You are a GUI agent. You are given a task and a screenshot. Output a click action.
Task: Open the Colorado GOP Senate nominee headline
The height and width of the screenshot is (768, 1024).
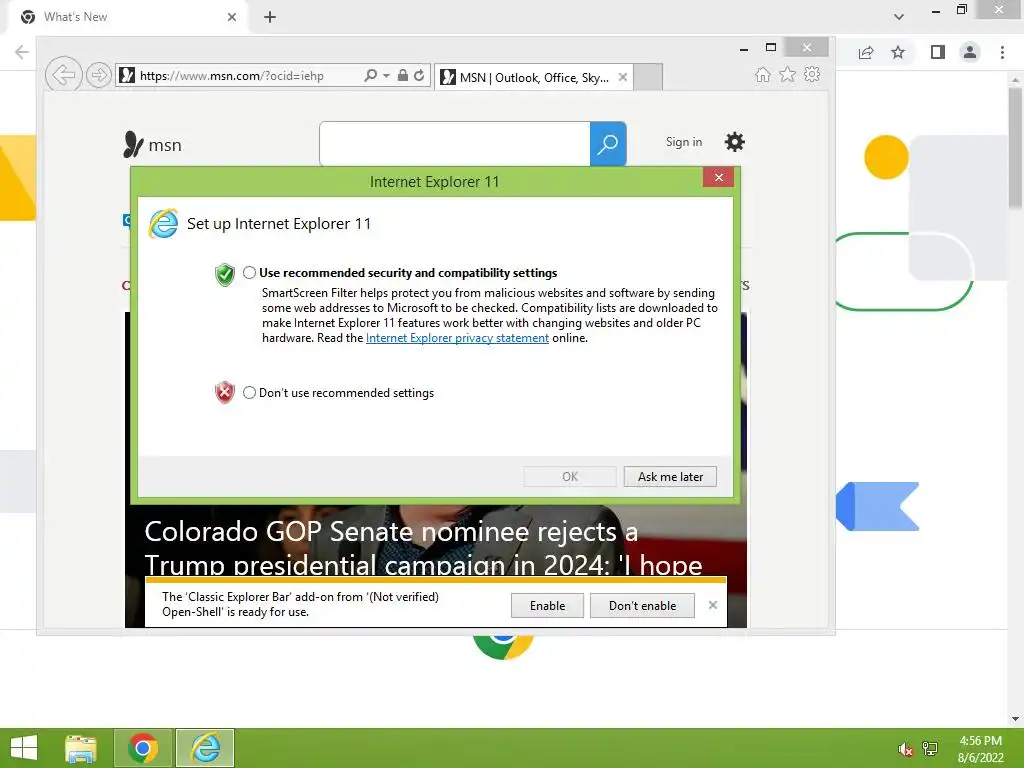423,547
